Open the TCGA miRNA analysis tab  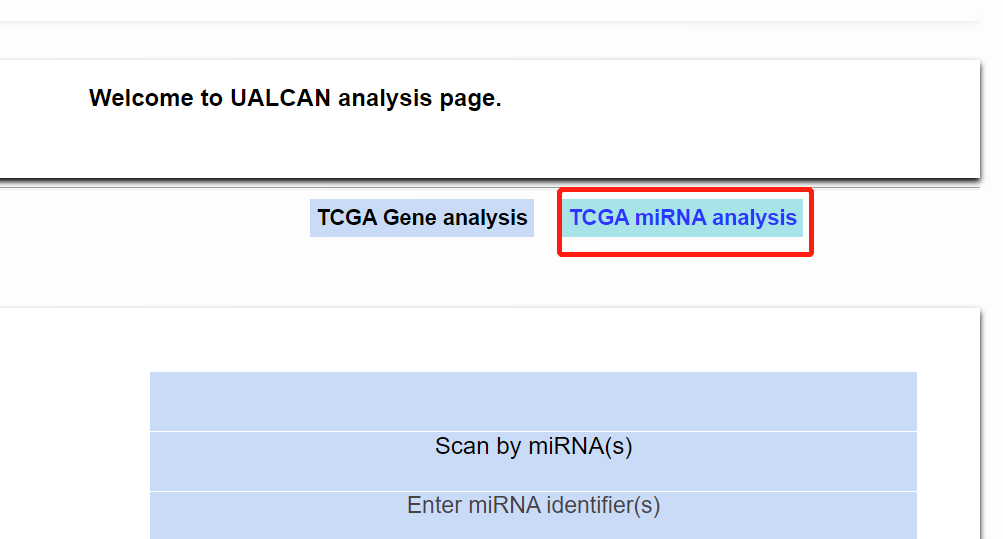click(683, 217)
